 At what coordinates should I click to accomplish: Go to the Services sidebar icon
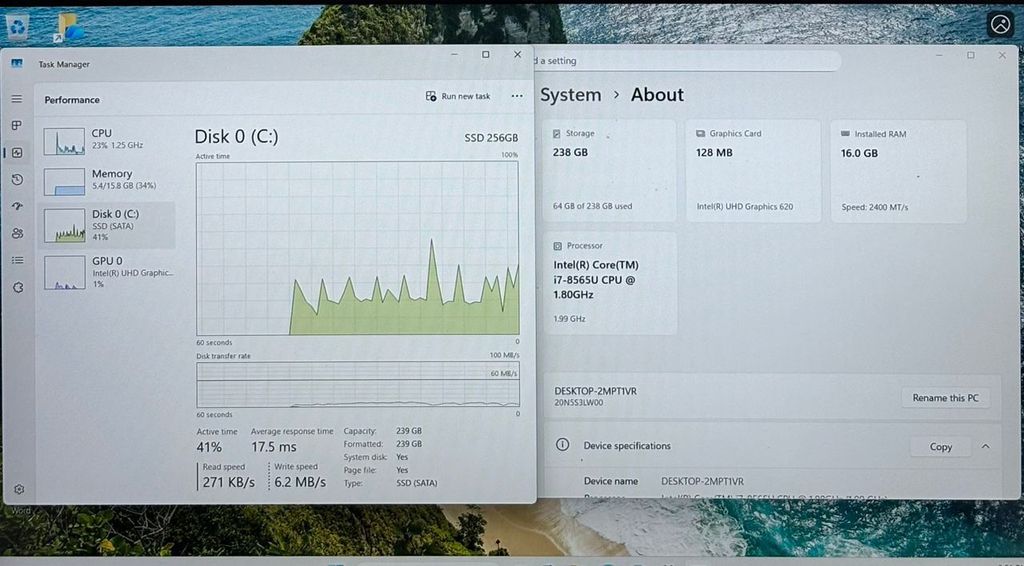17,287
